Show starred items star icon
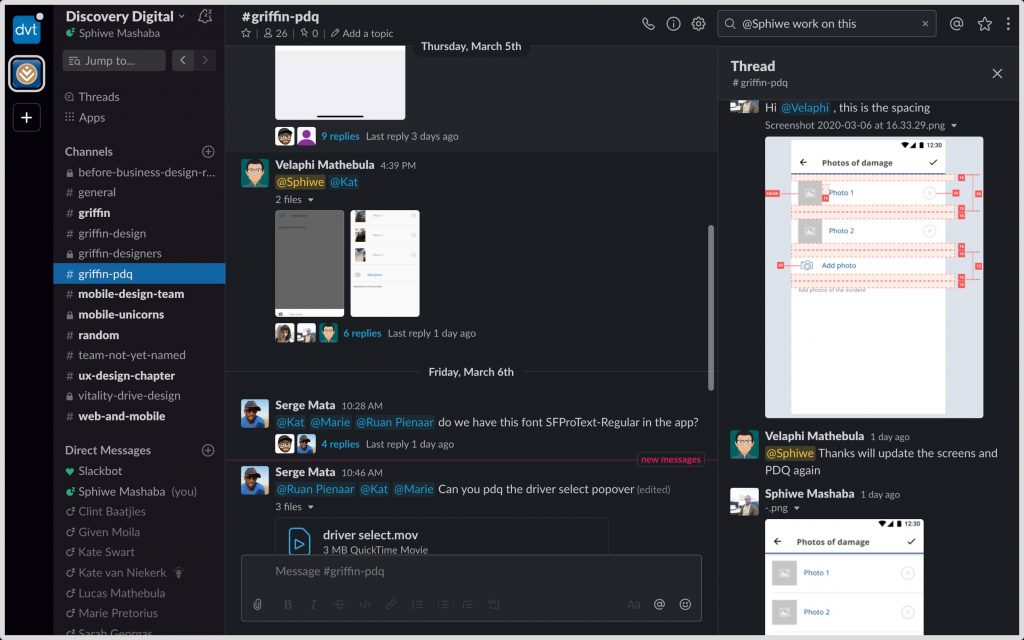 click(x=985, y=24)
